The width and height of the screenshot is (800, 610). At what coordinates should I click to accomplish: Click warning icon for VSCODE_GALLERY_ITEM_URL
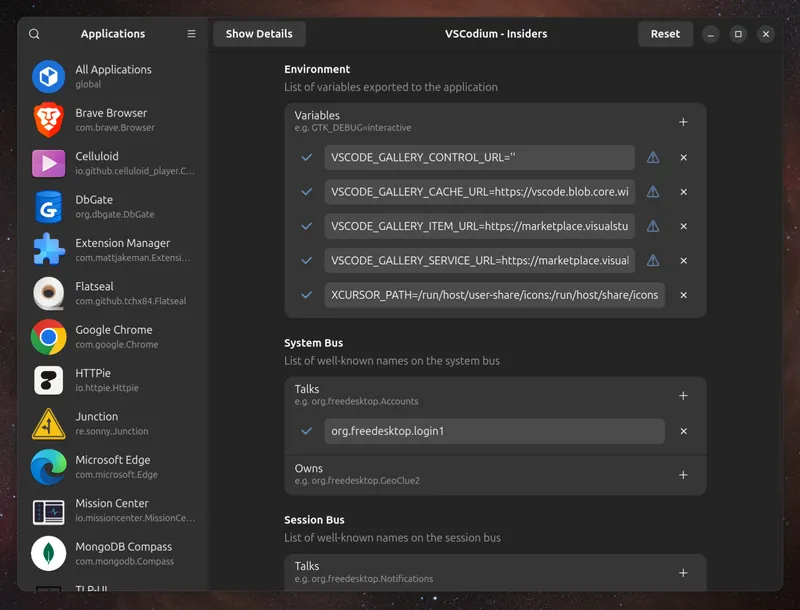click(653, 226)
